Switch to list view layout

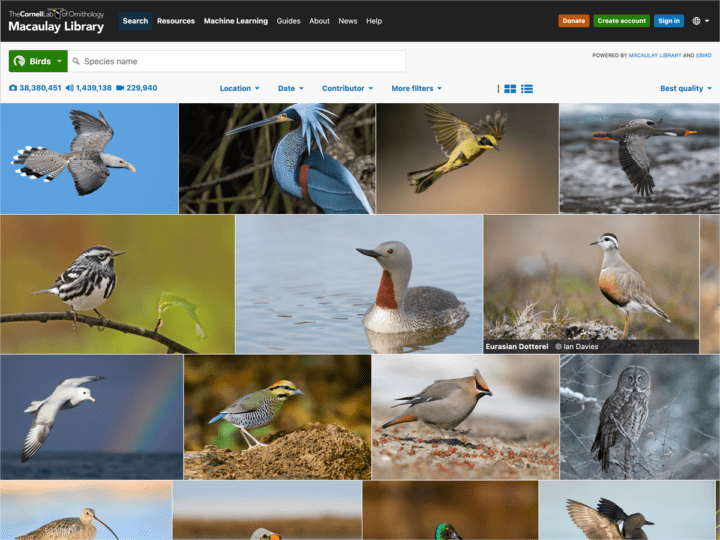point(527,89)
